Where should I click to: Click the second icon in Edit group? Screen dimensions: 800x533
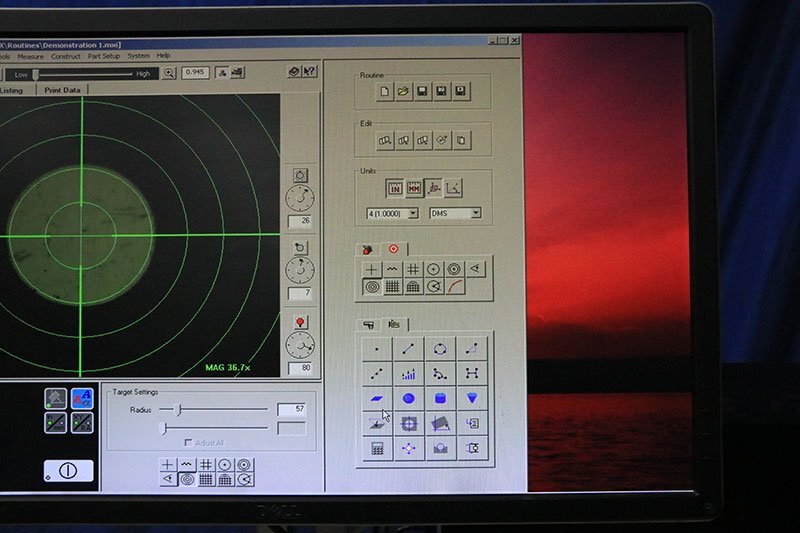click(404, 140)
